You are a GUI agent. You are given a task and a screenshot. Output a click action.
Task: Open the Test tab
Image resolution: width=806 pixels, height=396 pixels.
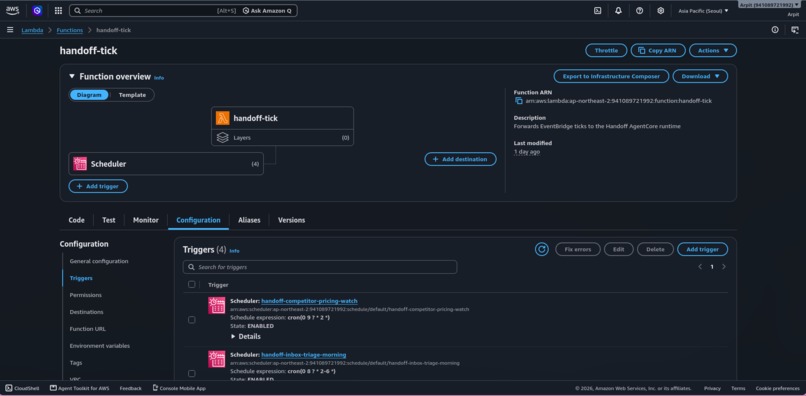108,220
